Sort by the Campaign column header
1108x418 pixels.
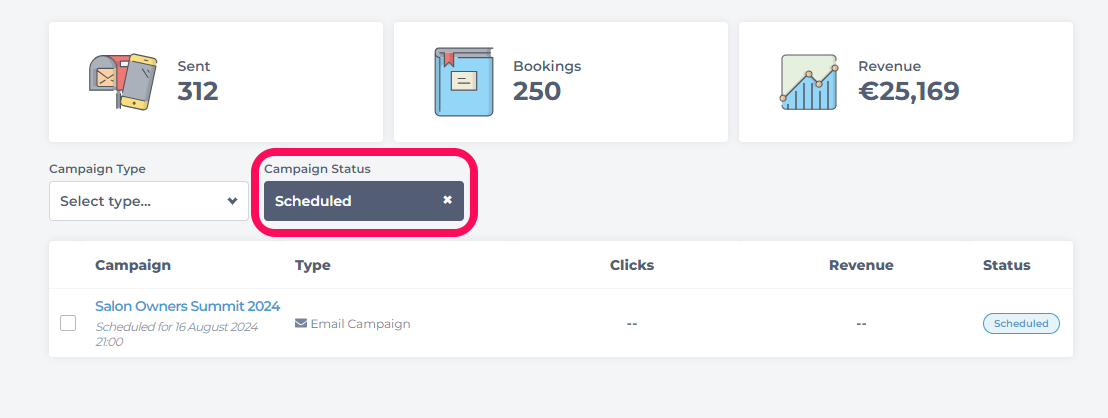tap(133, 265)
